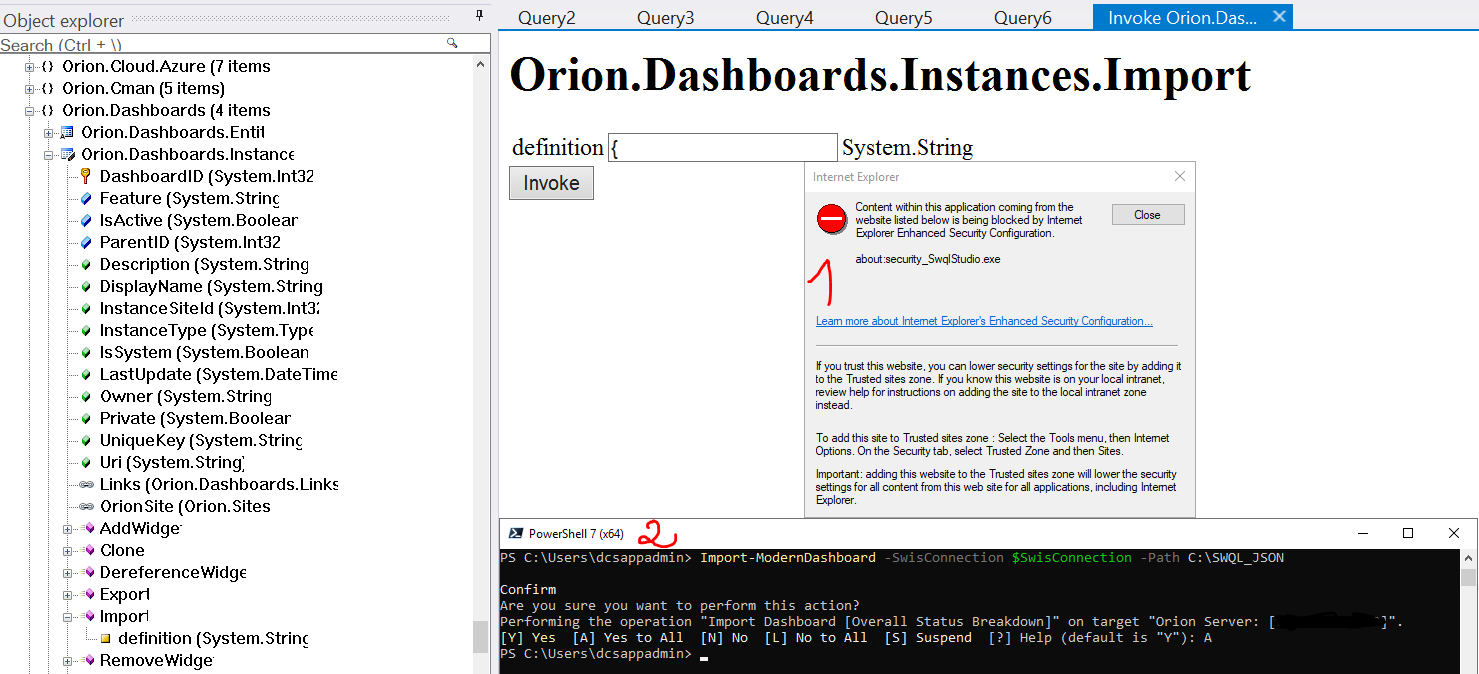The width and height of the screenshot is (1479, 674).
Task: Click the green property icon beside Owner
Action: pyautogui.click(x=86, y=397)
